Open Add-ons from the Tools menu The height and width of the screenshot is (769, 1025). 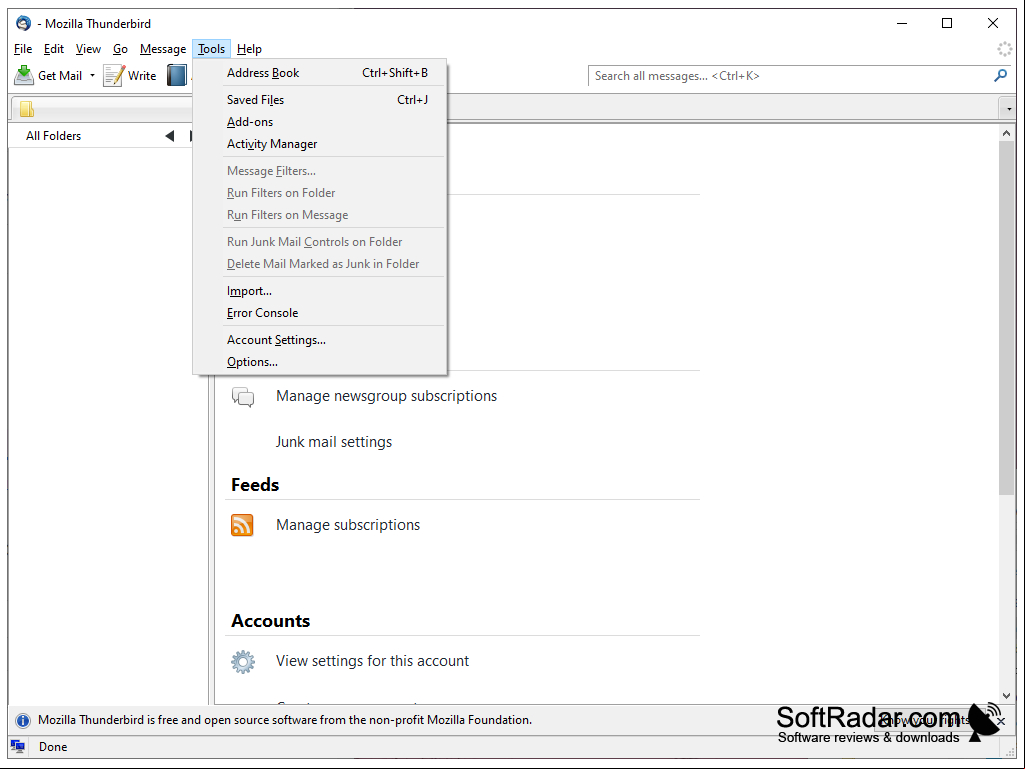(x=320, y=122)
